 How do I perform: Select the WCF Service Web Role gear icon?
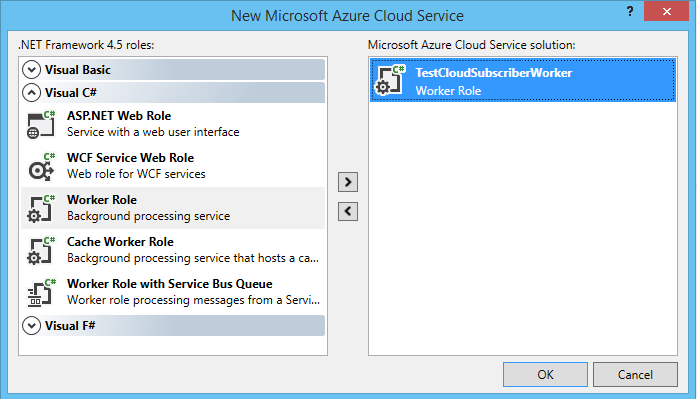click(41, 167)
